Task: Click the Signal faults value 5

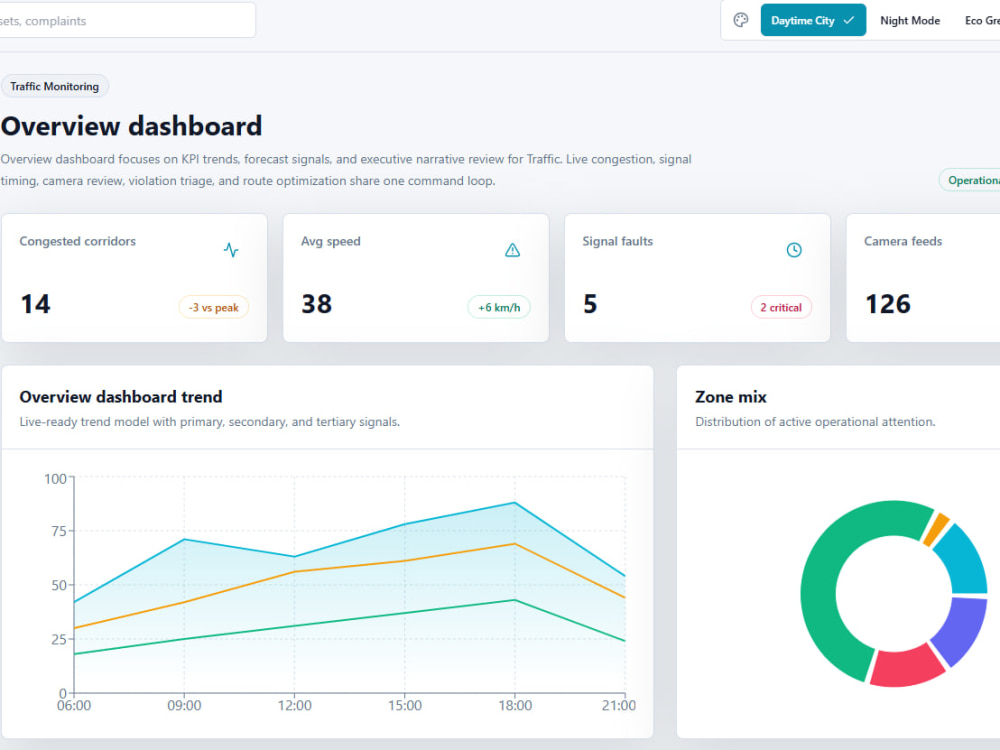Action: (x=591, y=304)
